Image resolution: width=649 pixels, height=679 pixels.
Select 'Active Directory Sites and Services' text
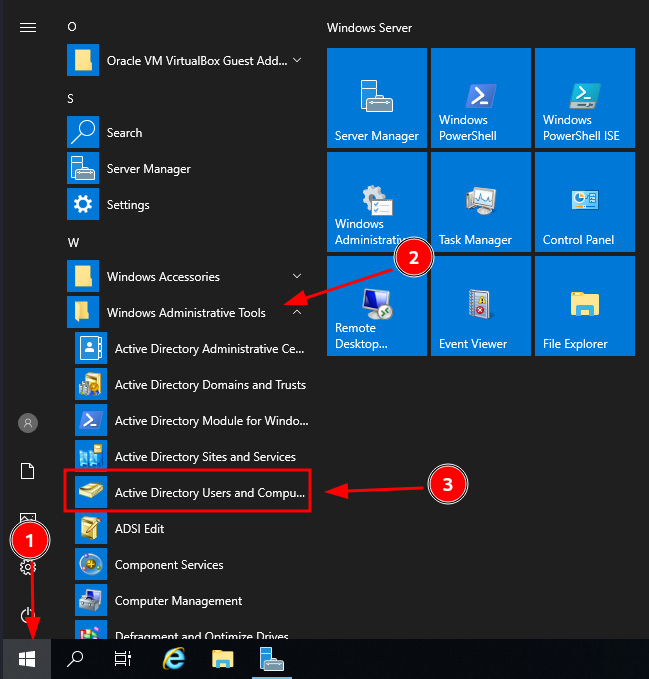205,457
